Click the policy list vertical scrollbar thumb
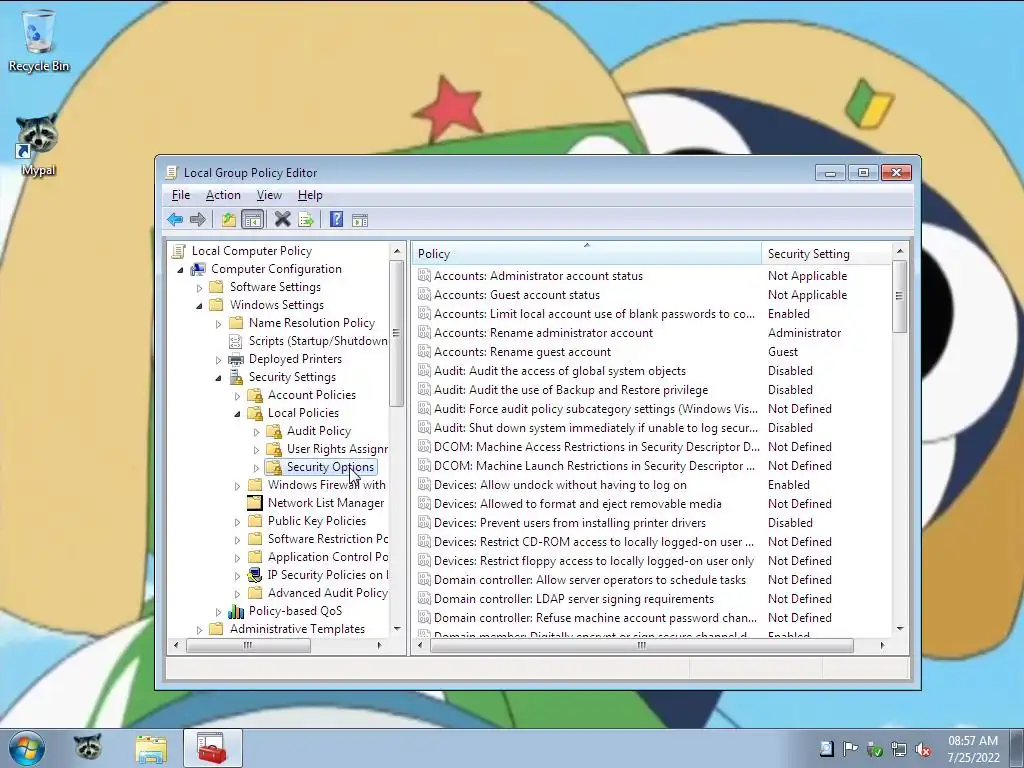Viewport: 1024px width, 768px height. [899, 296]
